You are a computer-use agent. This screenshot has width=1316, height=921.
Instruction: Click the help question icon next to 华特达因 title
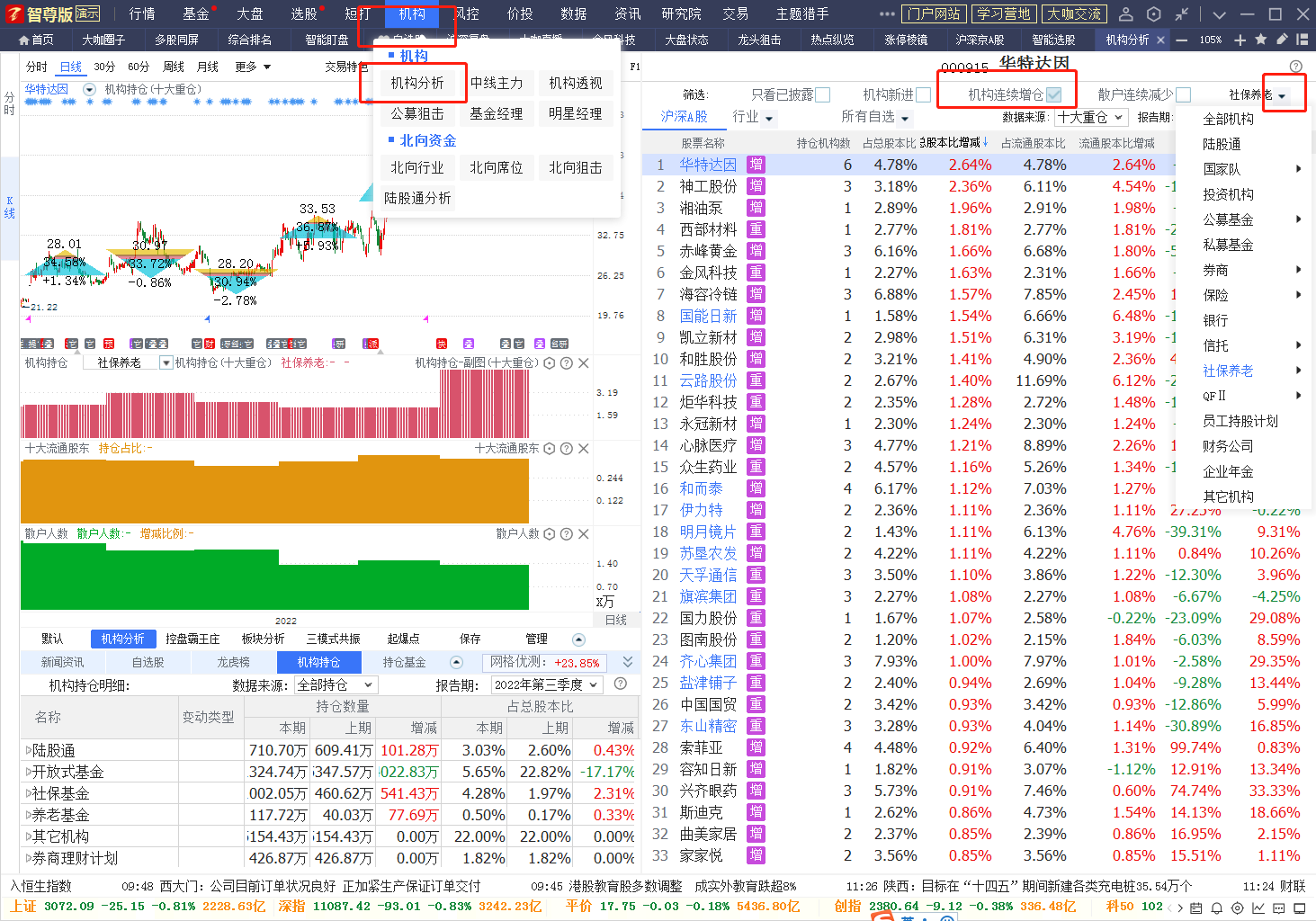coord(1295,67)
